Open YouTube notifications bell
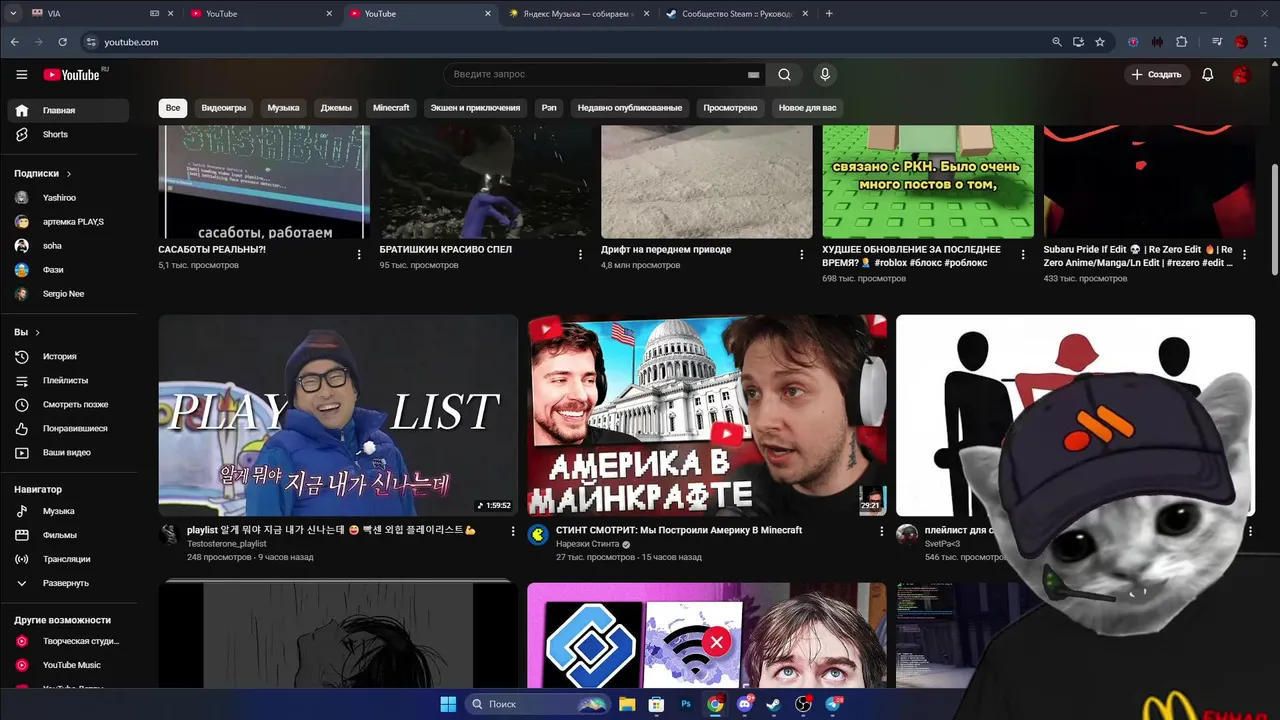Image resolution: width=1280 pixels, height=720 pixels. [1208, 75]
